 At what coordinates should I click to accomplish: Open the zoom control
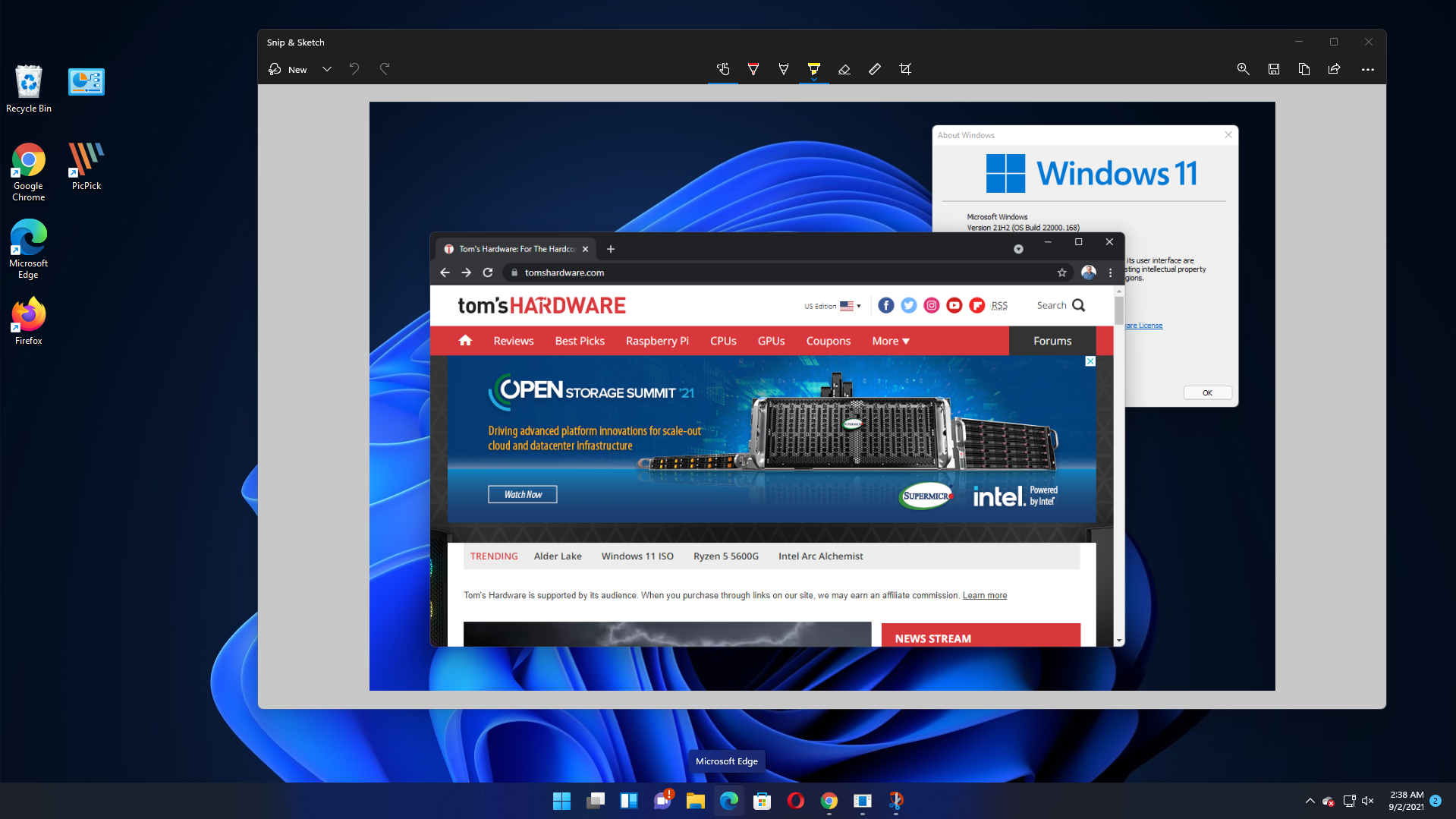[1243, 69]
